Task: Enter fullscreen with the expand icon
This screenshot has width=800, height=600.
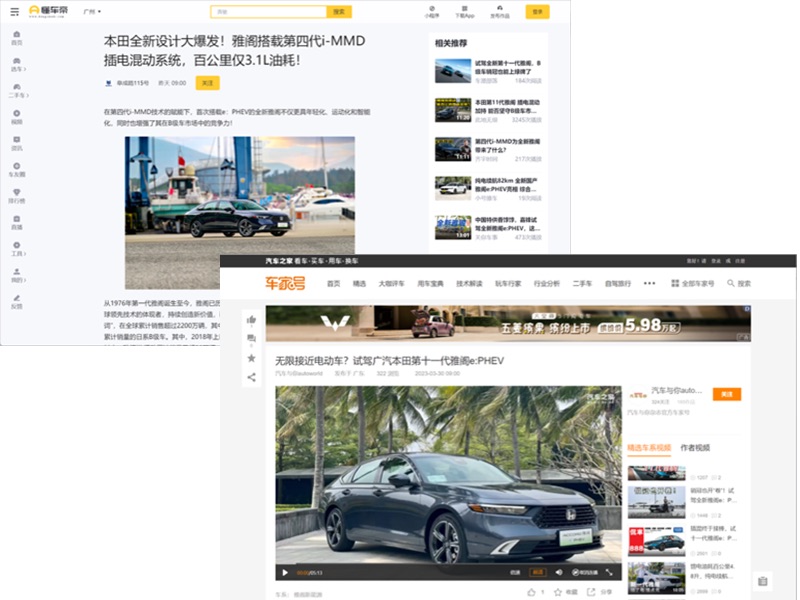Action: (609, 572)
